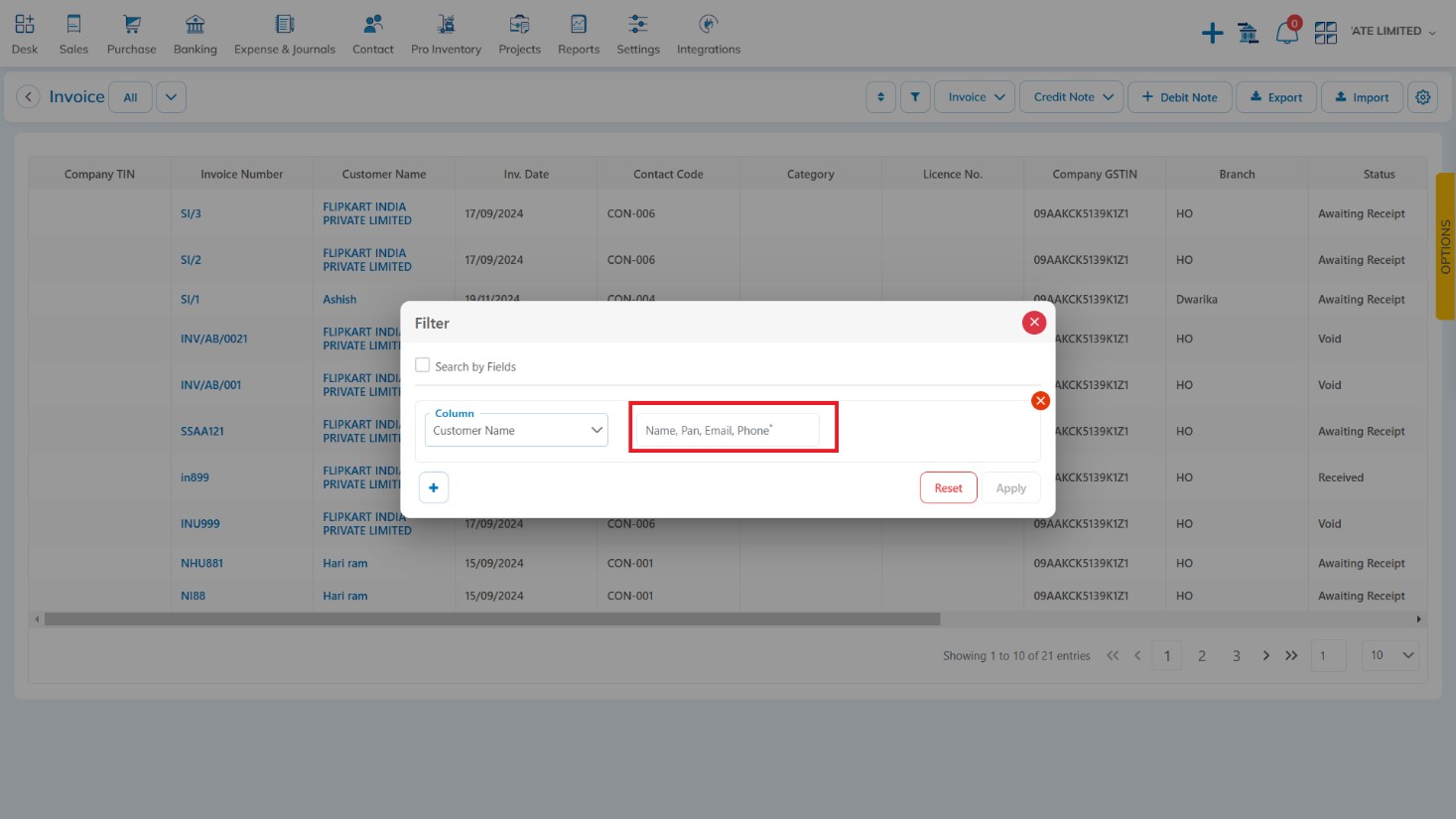
Task: Open the Credit Note dropdown
Action: [x=1072, y=96]
